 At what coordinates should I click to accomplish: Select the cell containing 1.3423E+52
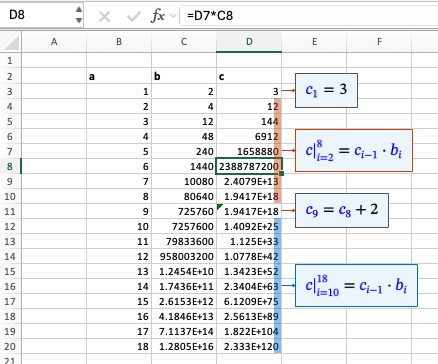pyautogui.click(x=249, y=271)
